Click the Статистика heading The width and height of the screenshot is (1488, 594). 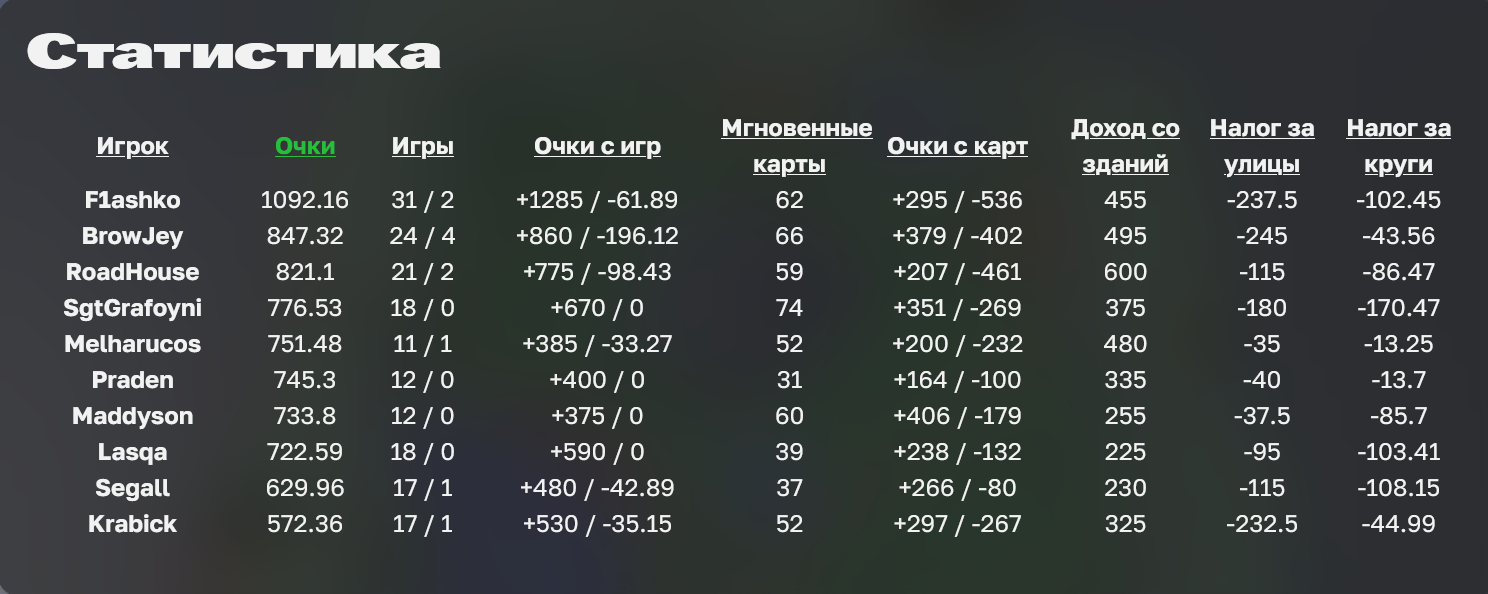coord(233,53)
